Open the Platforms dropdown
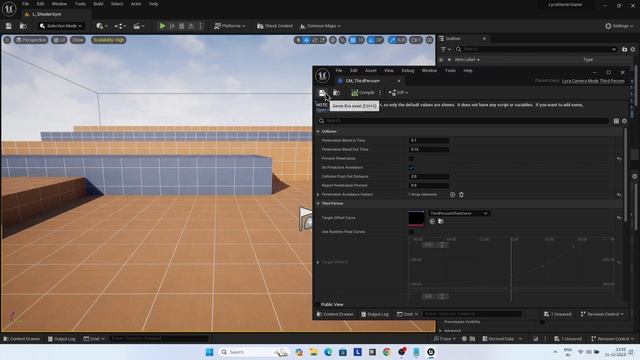The image size is (640, 360). point(230,26)
